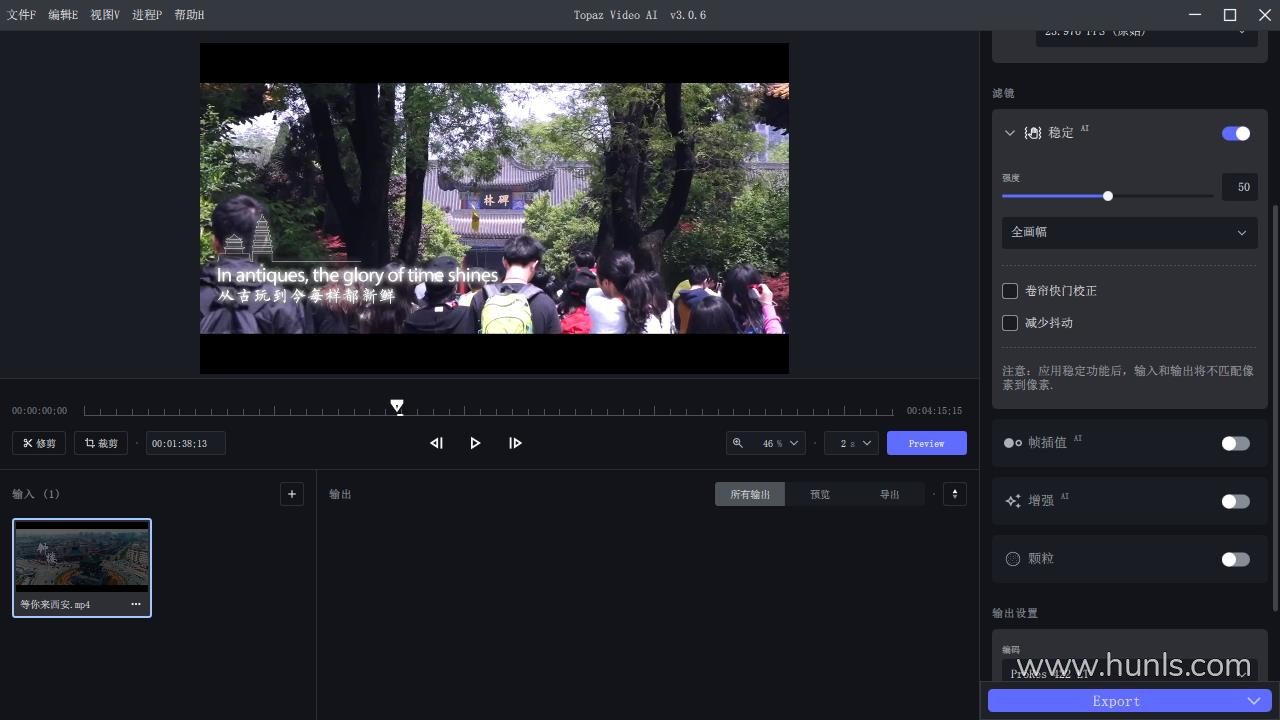This screenshot has width=1280, height=720.
Task: Click the add input plus icon
Action: (292, 494)
